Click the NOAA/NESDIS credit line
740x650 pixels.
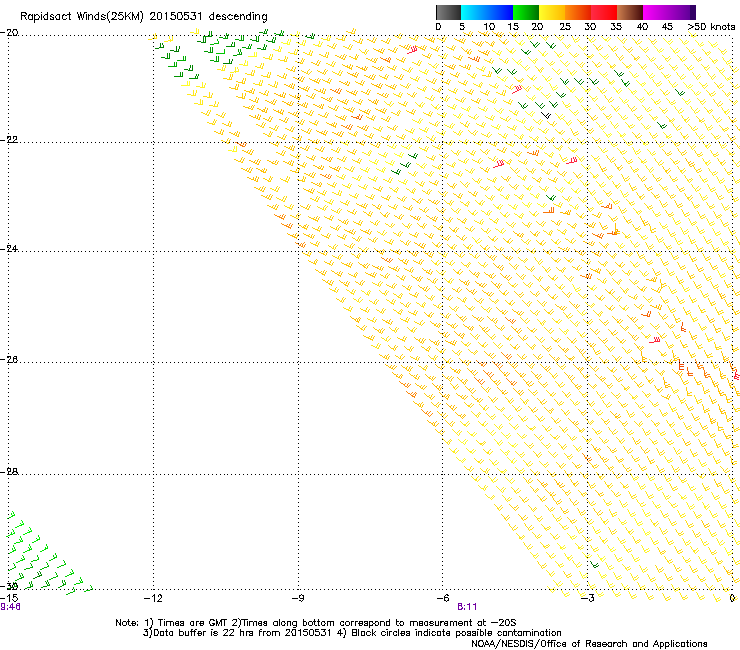(x=589, y=644)
